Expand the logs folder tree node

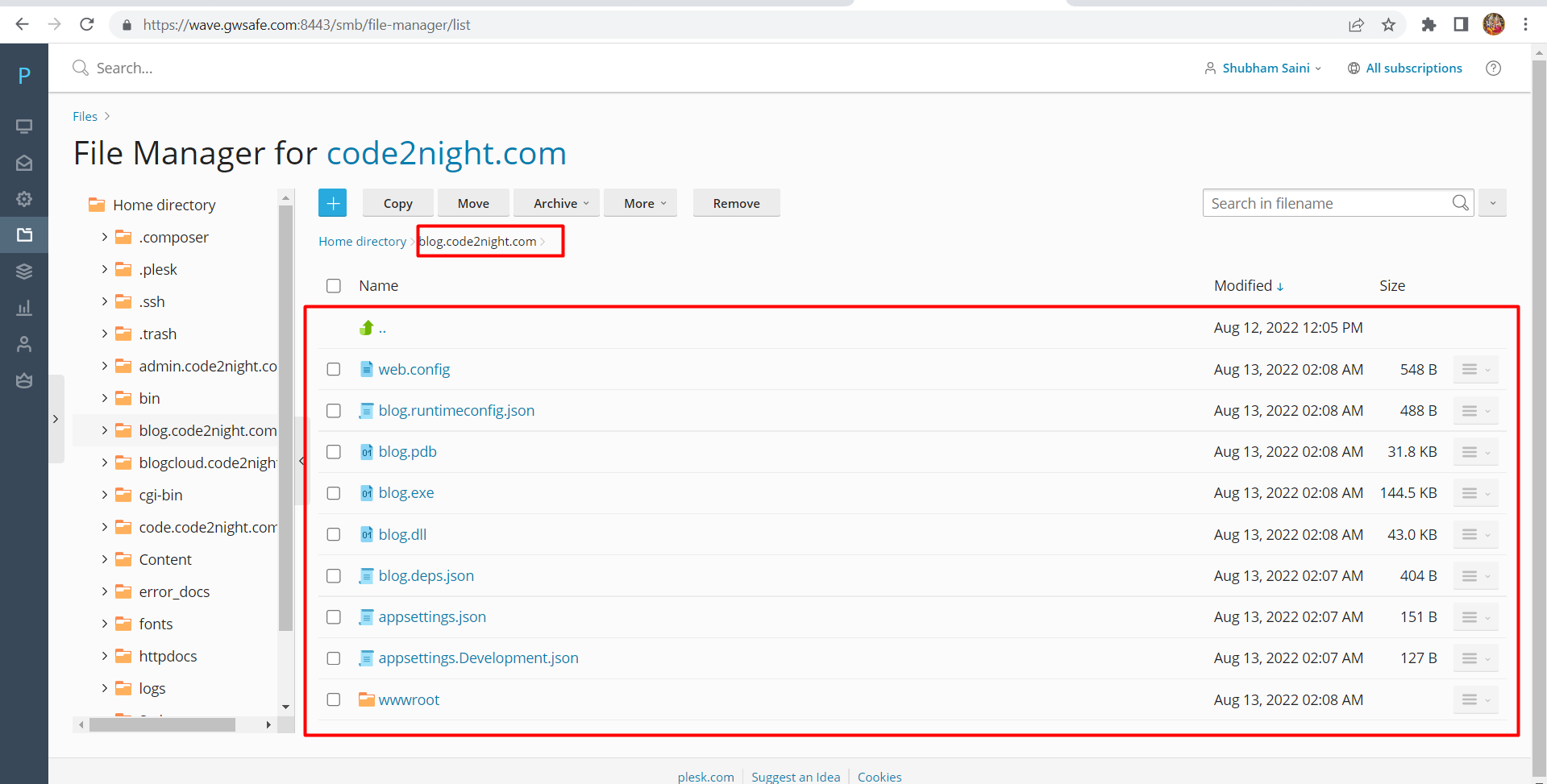[x=104, y=688]
